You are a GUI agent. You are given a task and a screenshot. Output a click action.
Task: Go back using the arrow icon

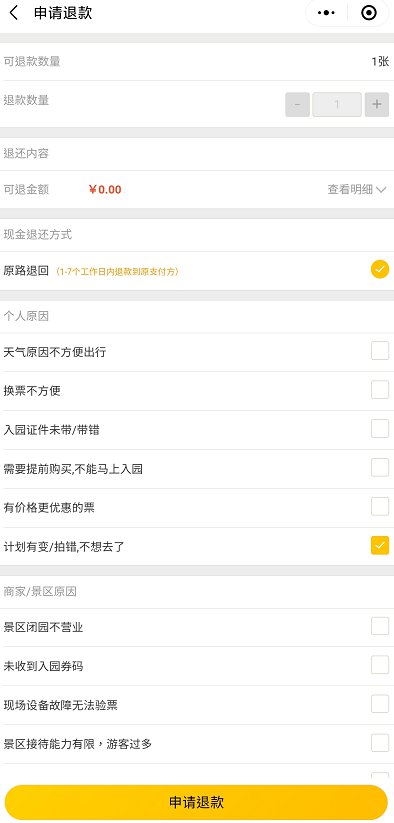pos(14,13)
